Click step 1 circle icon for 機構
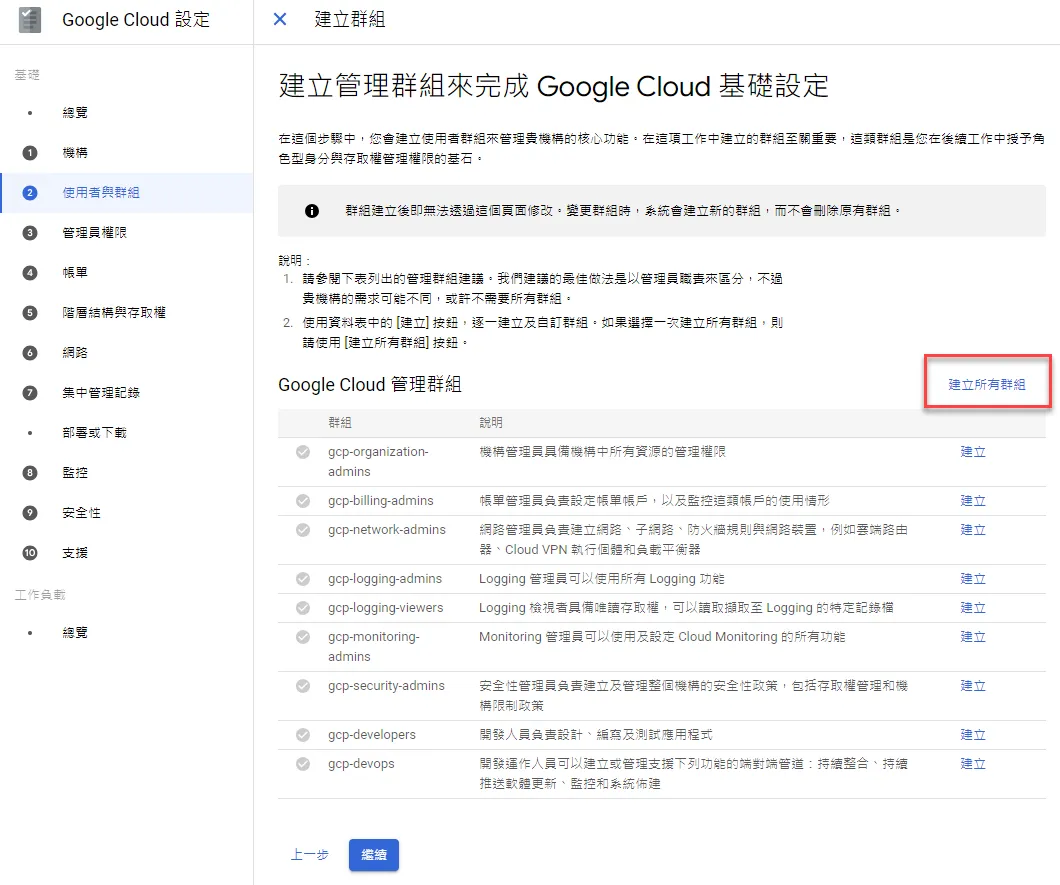The width and height of the screenshot is (1060, 885). point(30,153)
